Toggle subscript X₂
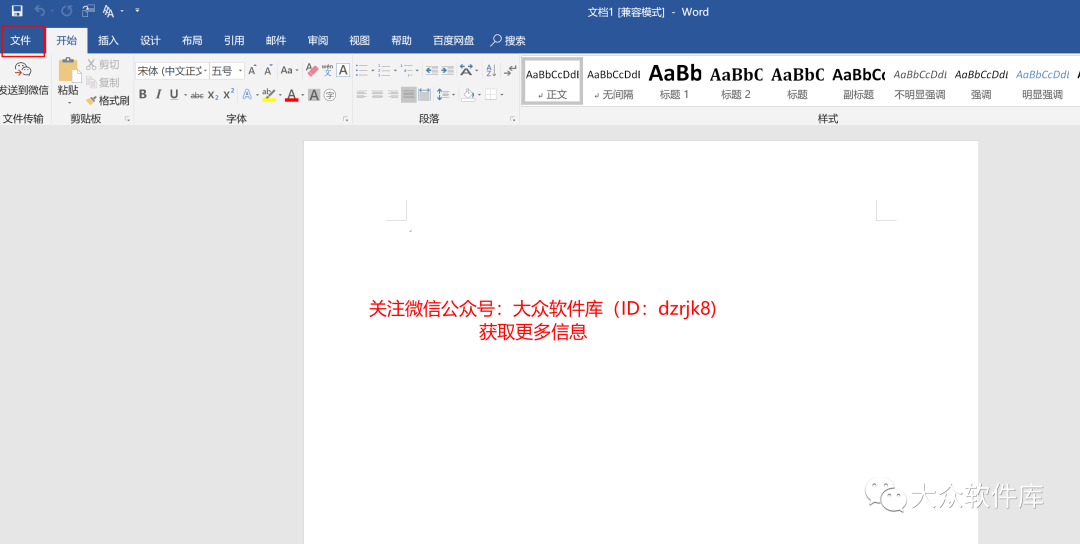This screenshot has width=1080, height=544. [214, 95]
